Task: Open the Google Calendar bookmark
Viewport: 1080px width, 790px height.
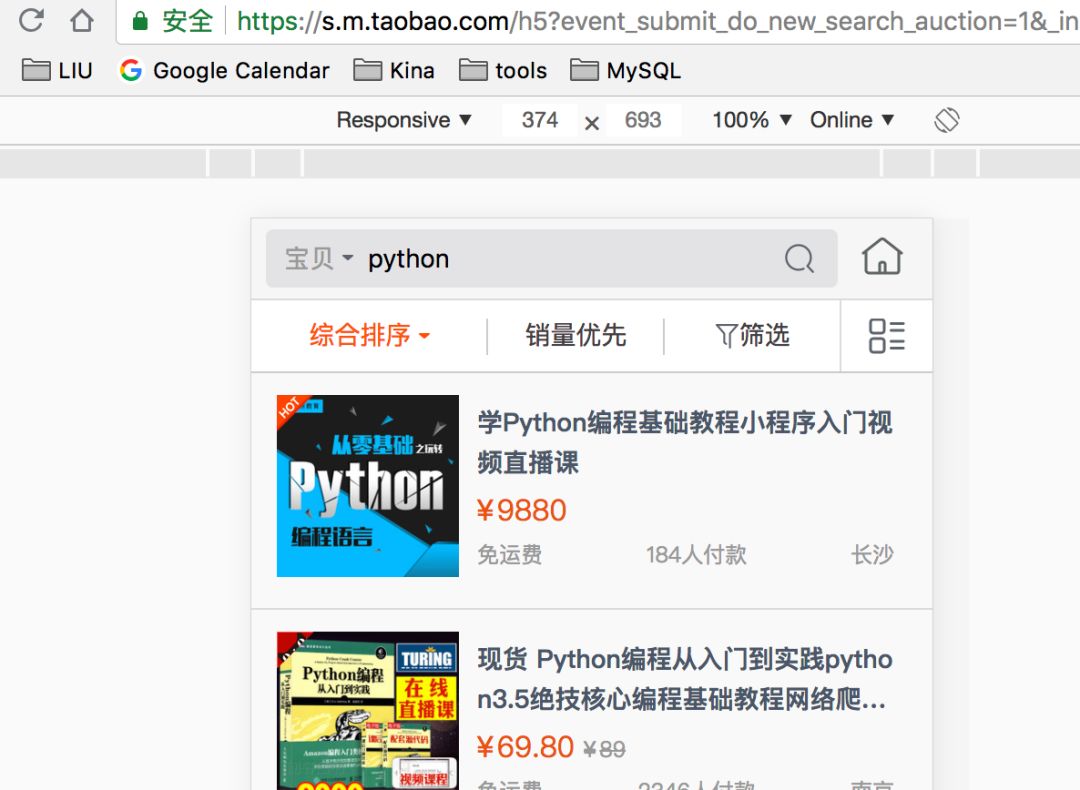Action: click(225, 70)
